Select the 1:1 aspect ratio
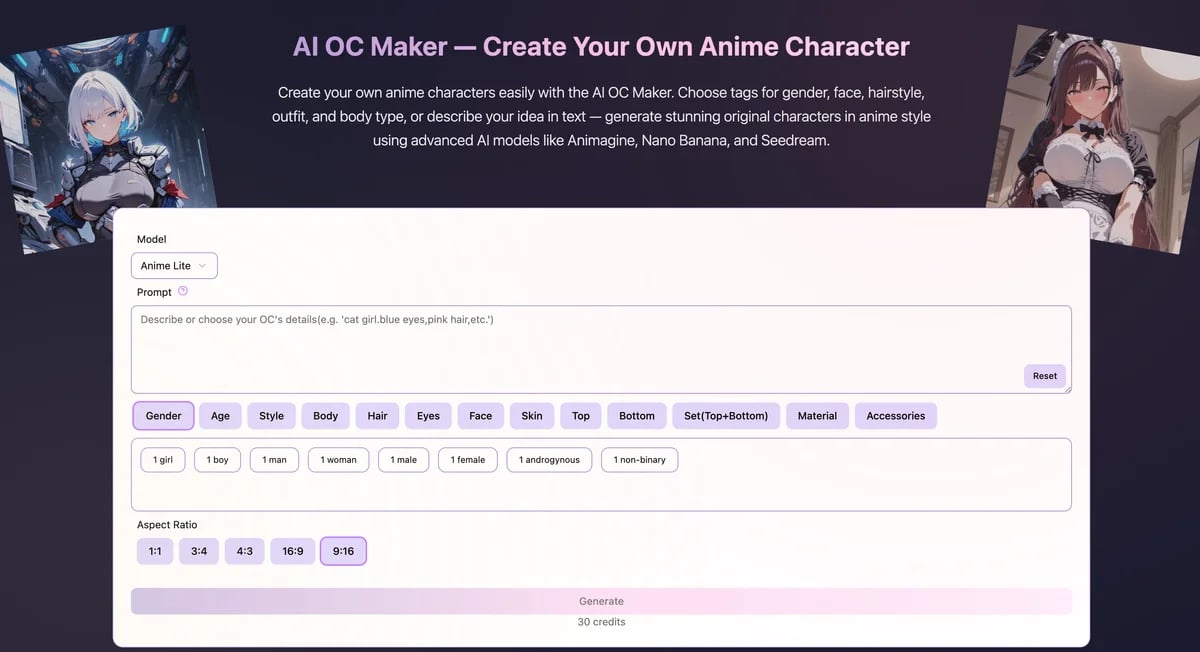Viewport: 1200px width, 652px height. pos(155,550)
